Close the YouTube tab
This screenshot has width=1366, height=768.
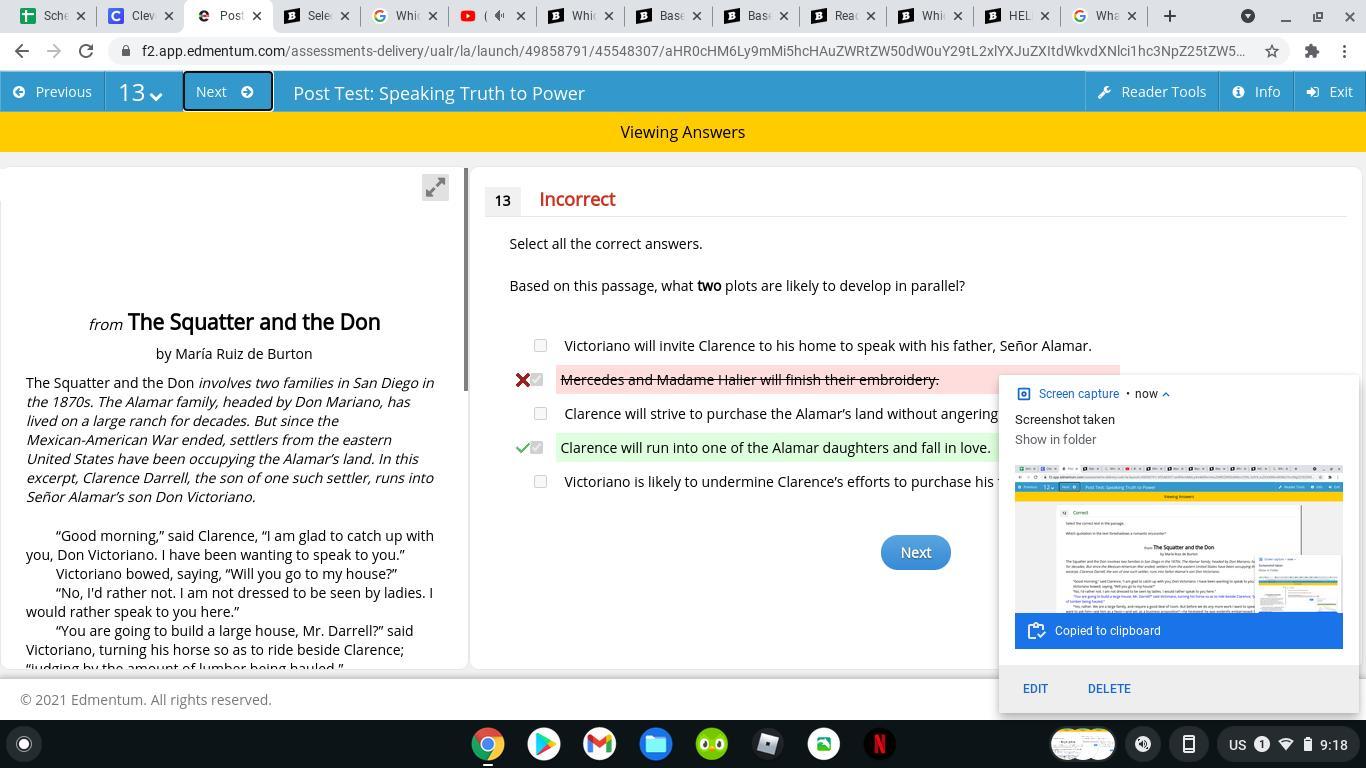521,16
